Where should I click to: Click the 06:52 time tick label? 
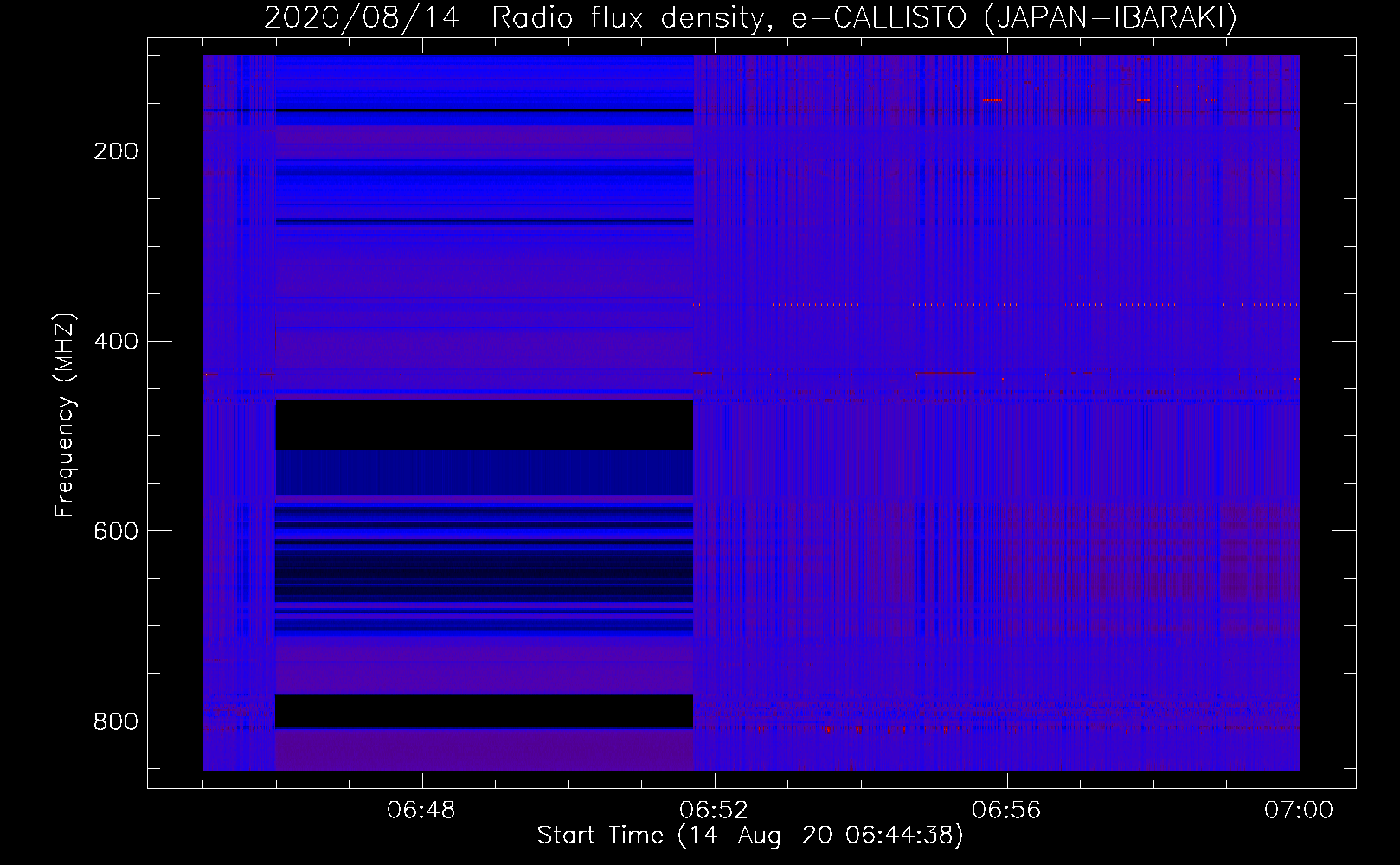714,811
